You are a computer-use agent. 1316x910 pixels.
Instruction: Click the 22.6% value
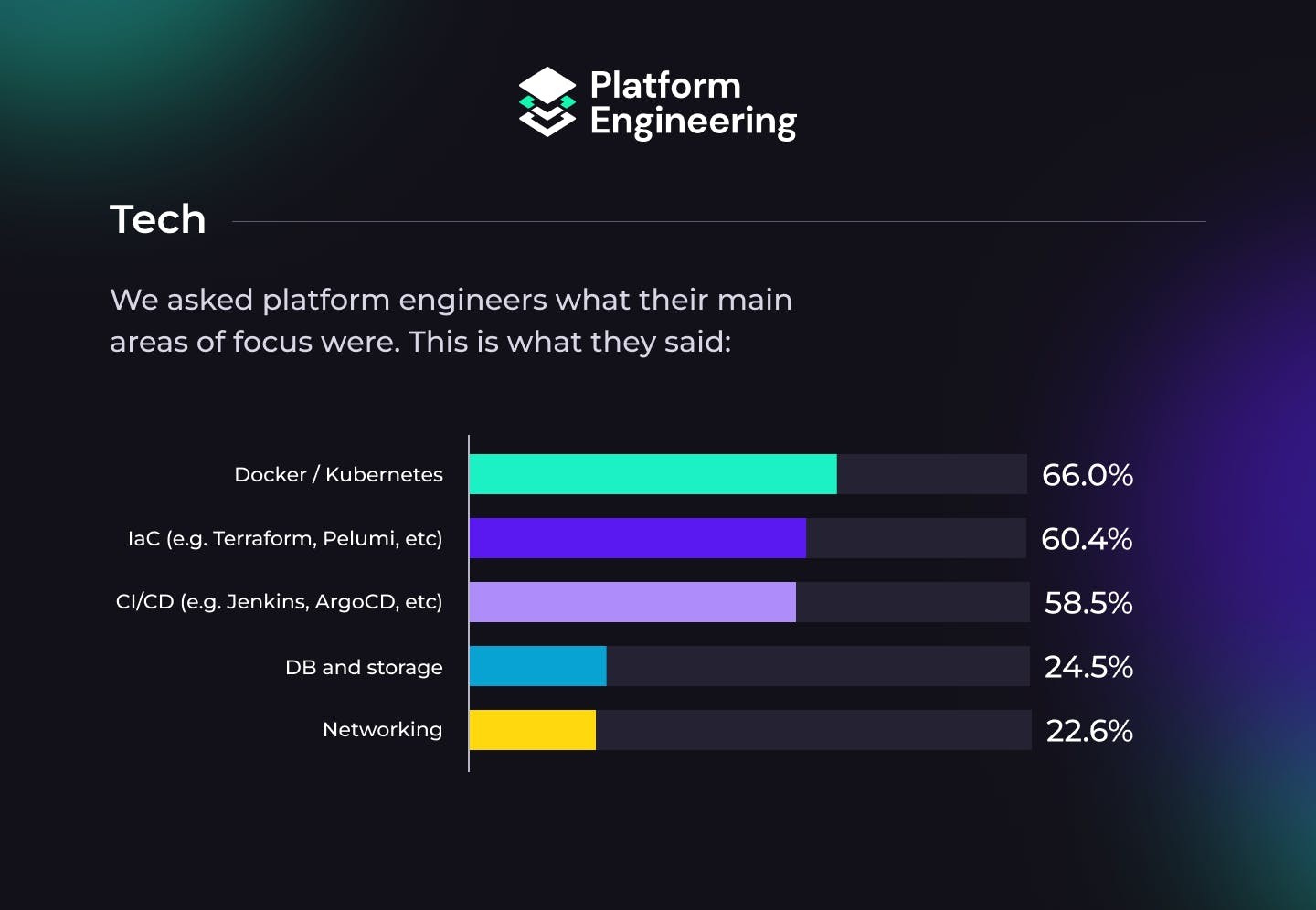coord(1089,731)
